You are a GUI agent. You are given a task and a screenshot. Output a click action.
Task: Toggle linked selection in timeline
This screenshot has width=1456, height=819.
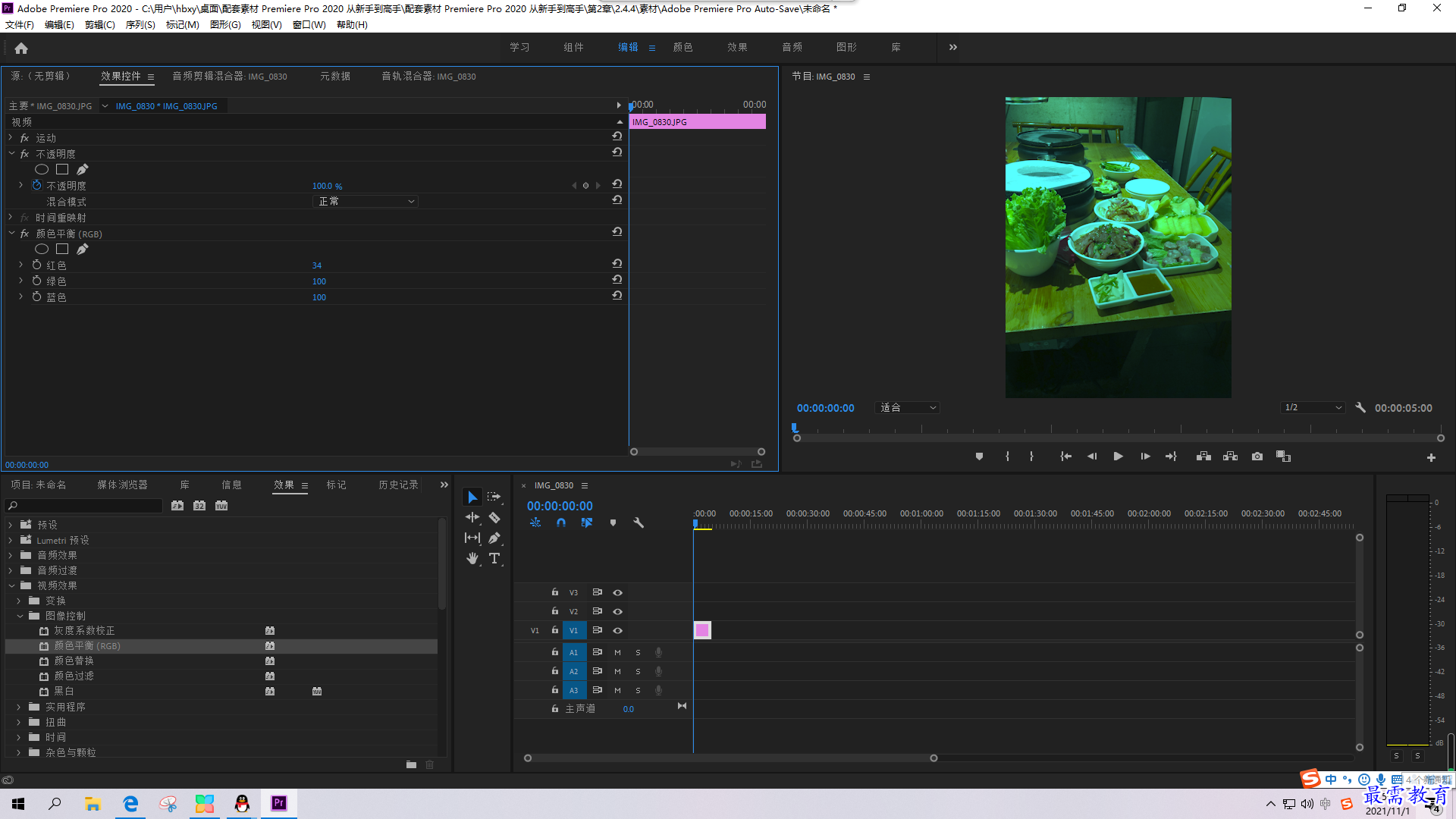tap(587, 522)
